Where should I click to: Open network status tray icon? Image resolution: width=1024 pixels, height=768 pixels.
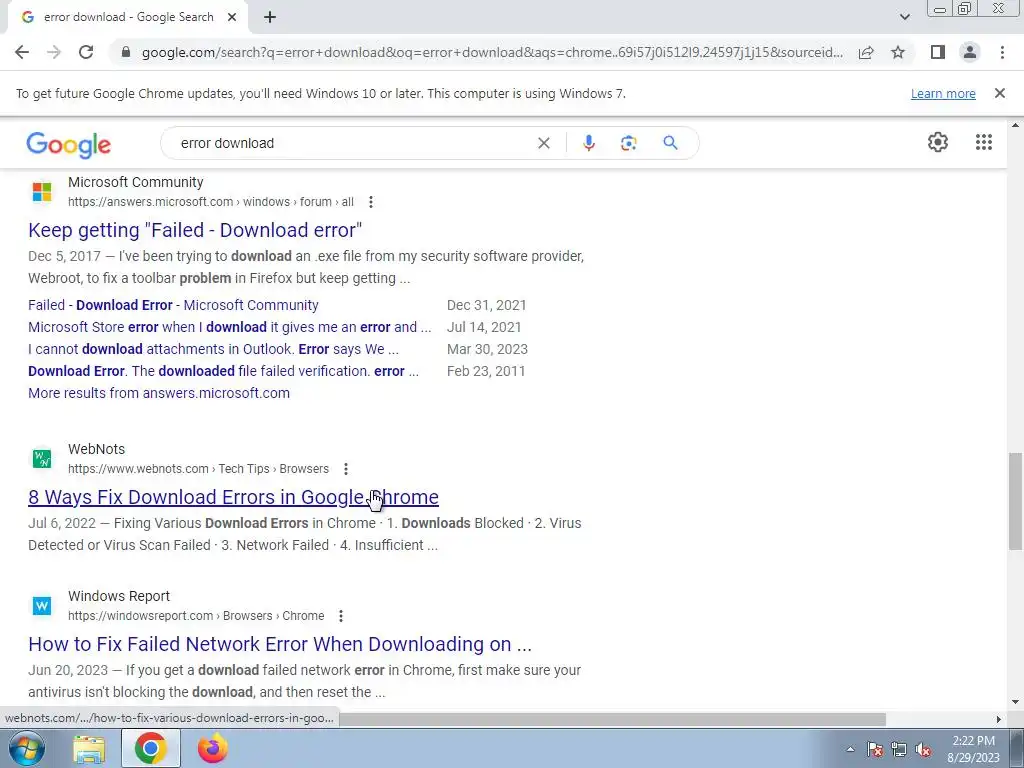pyautogui.click(x=899, y=750)
